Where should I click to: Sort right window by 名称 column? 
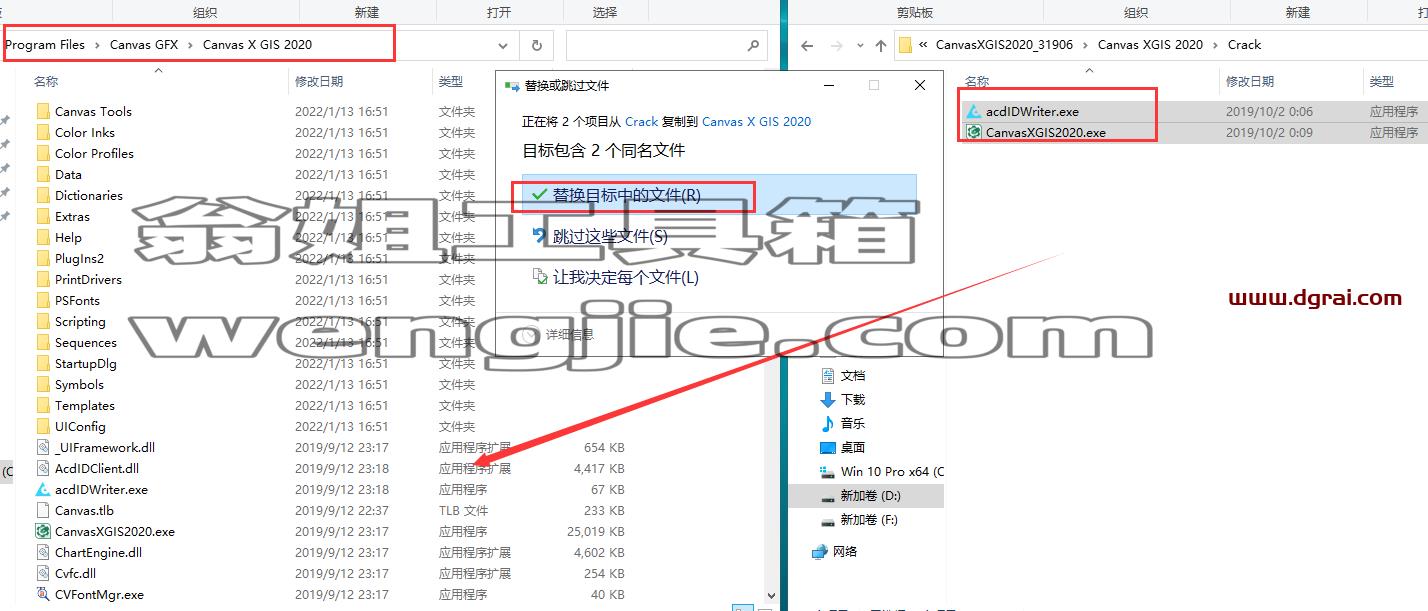tap(977, 81)
